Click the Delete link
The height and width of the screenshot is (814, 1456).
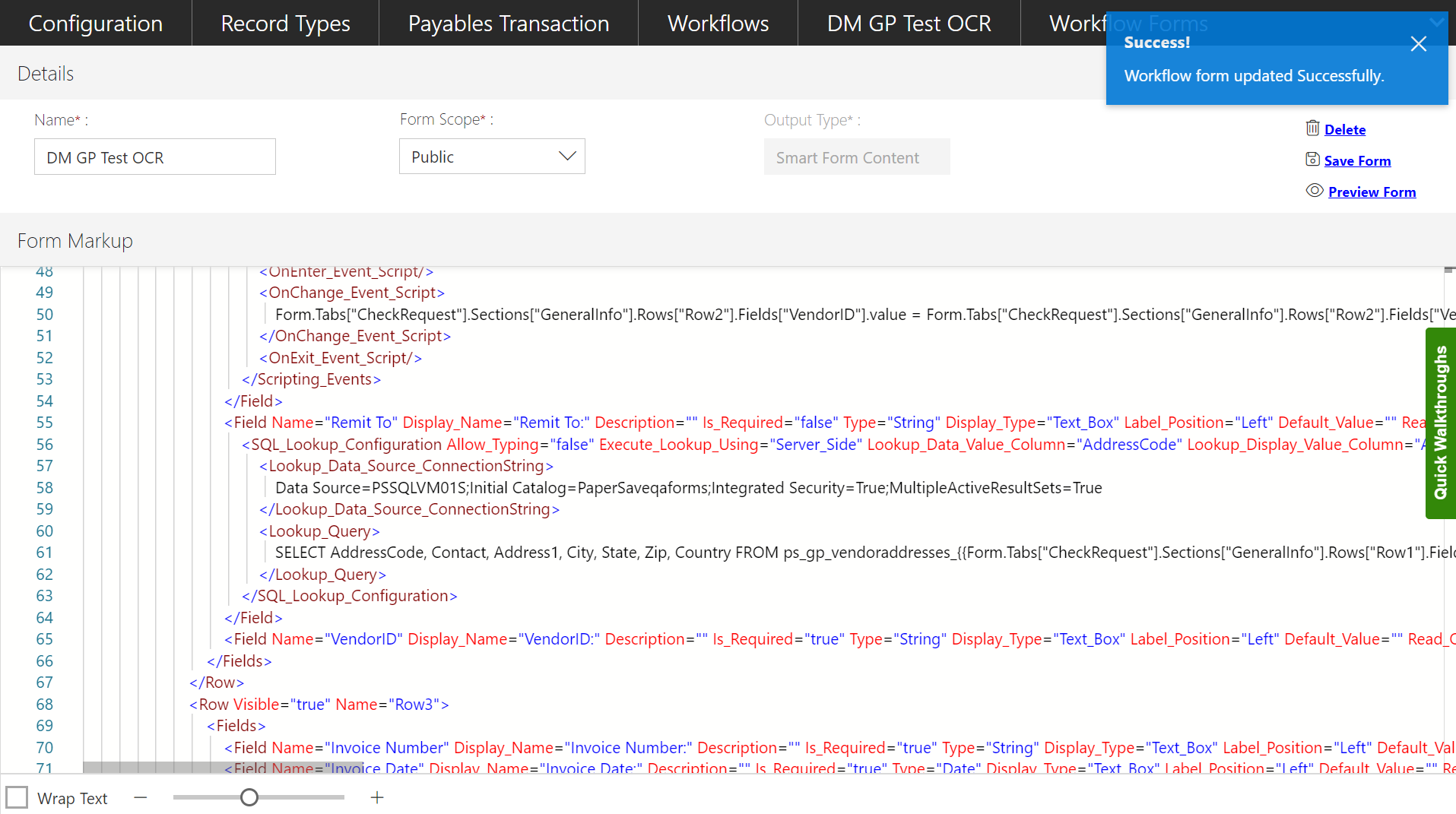pos(1344,129)
